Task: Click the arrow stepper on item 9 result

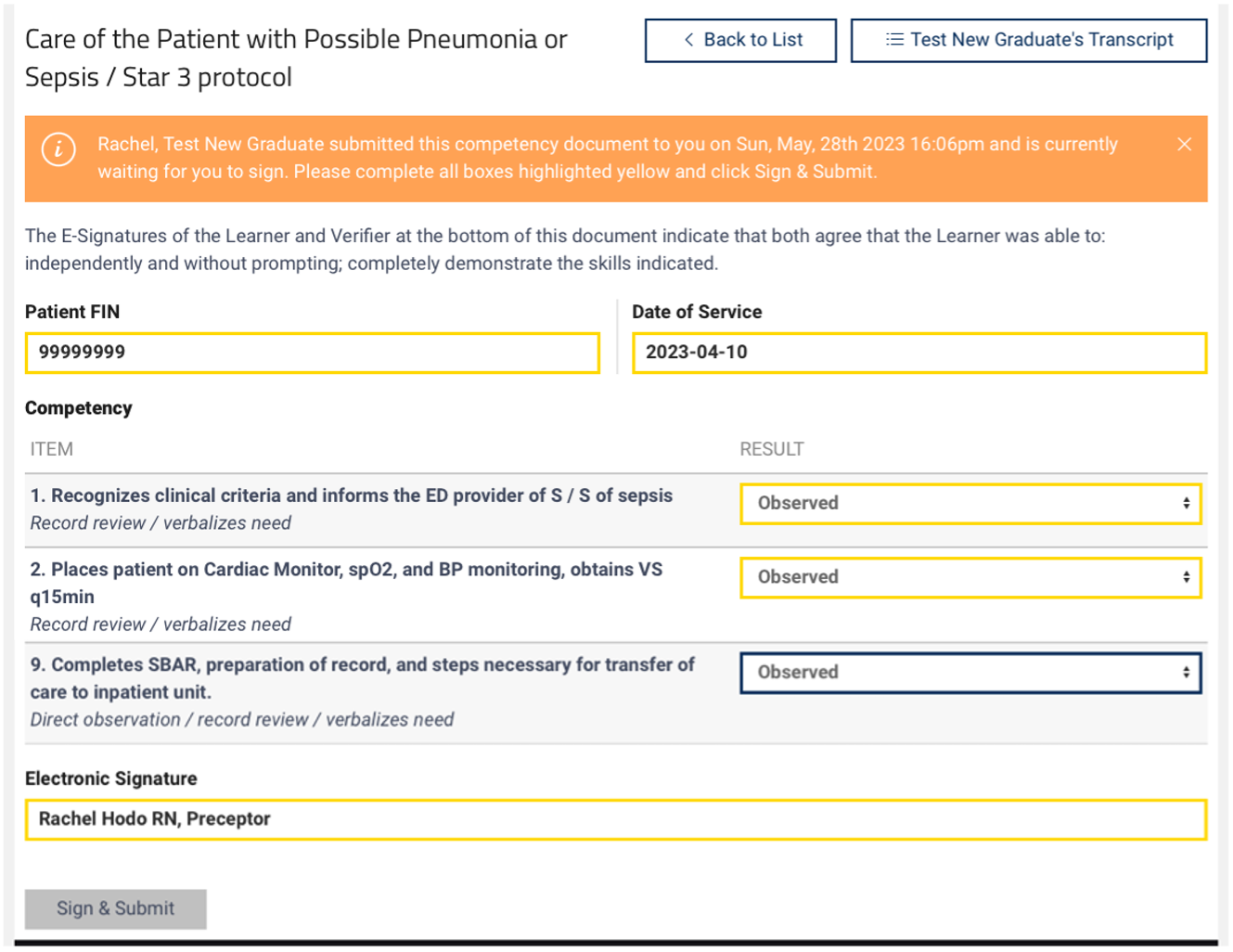Action: point(1186,673)
